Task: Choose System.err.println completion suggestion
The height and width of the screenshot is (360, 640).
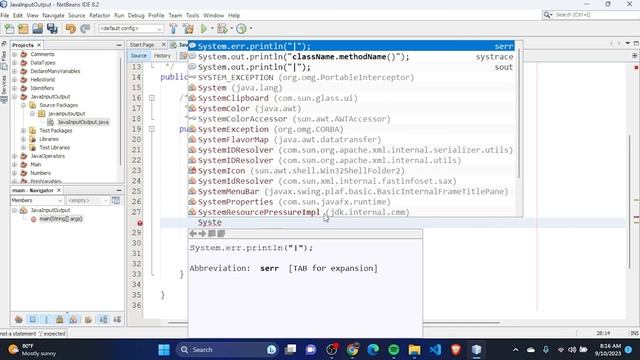Action: [351, 46]
